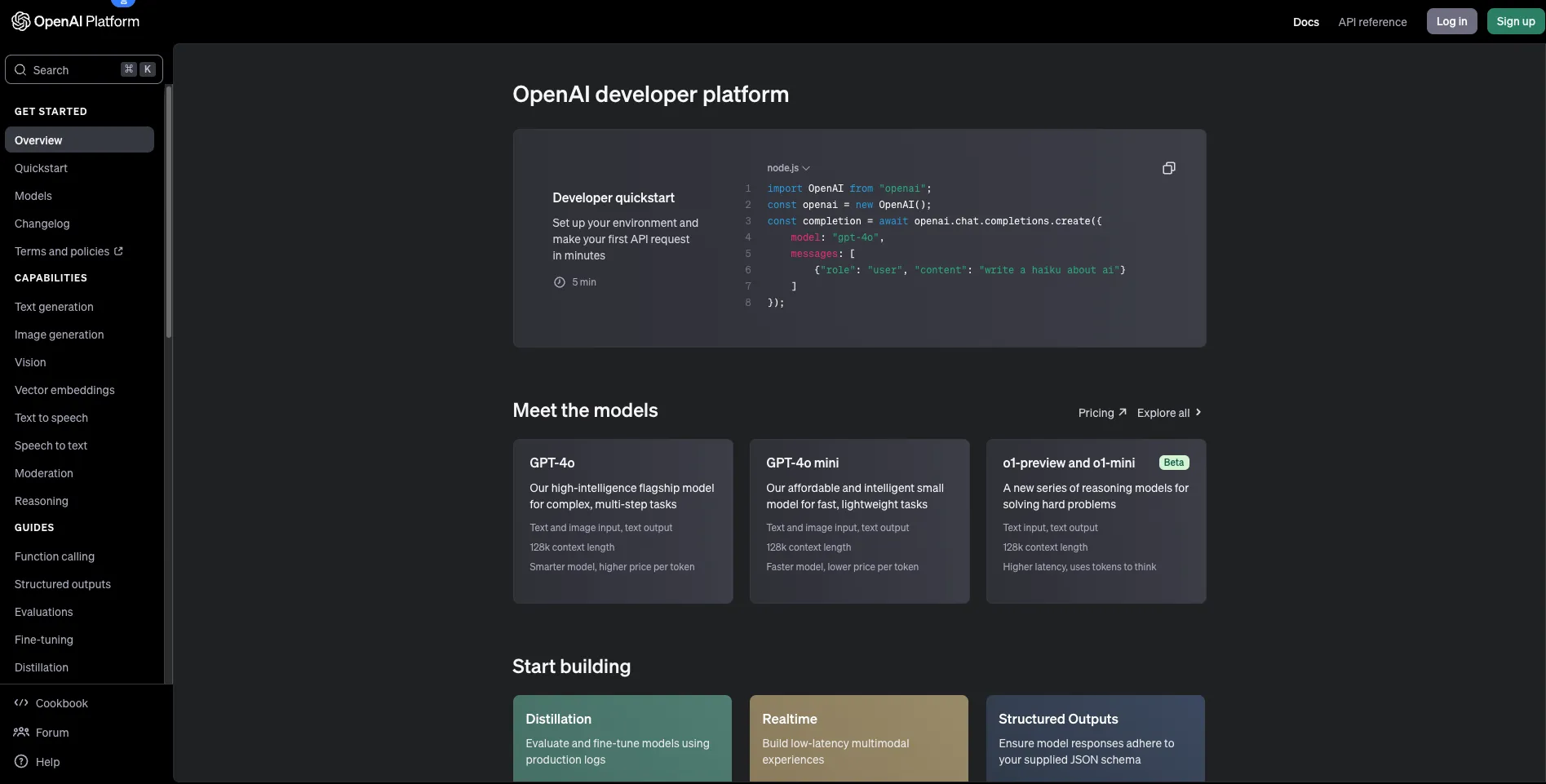Click the Forum people icon
1546x784 pixels.
(21, 733)
